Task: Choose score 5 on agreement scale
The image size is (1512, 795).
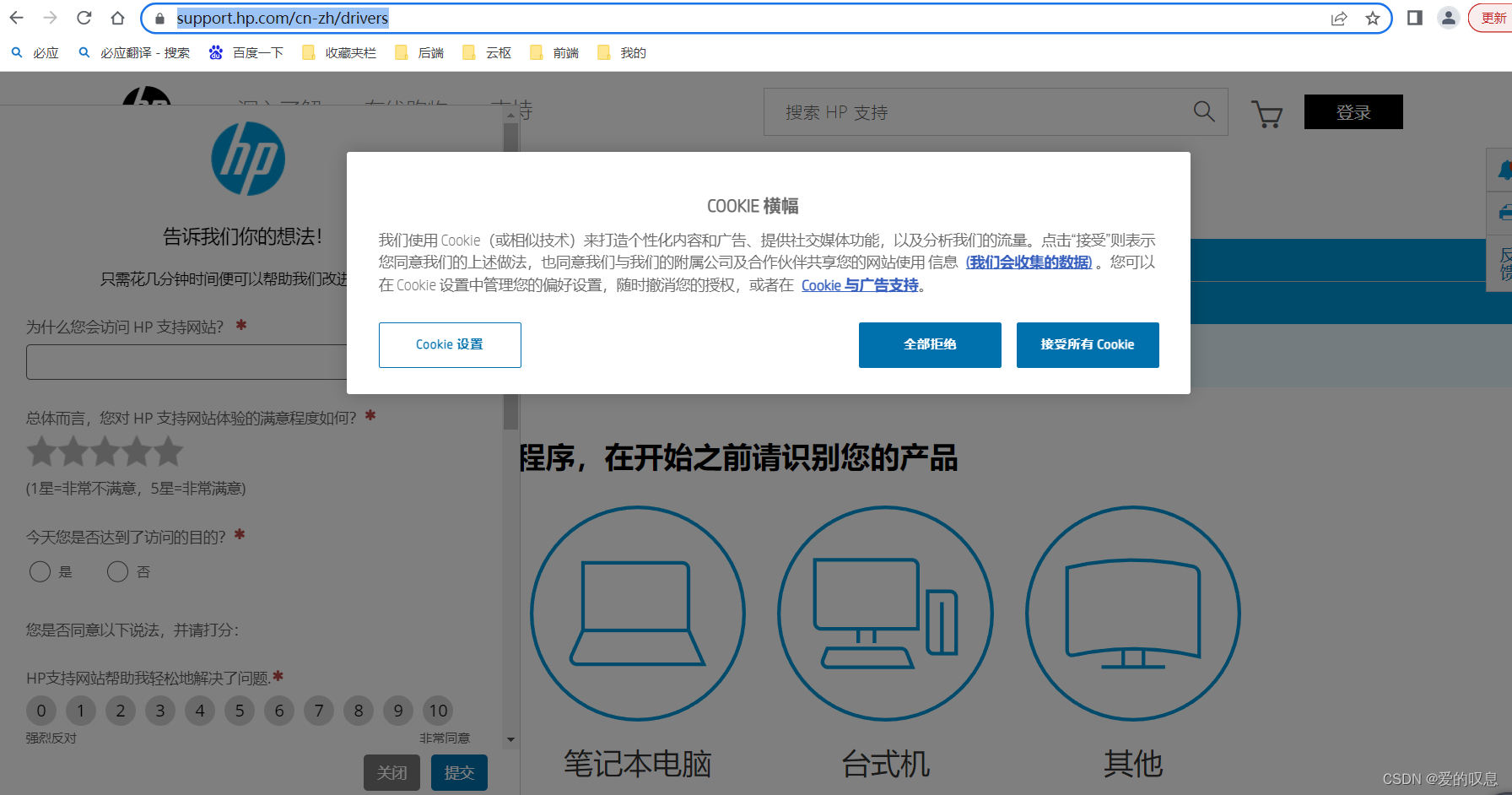Action: (240, 711)
